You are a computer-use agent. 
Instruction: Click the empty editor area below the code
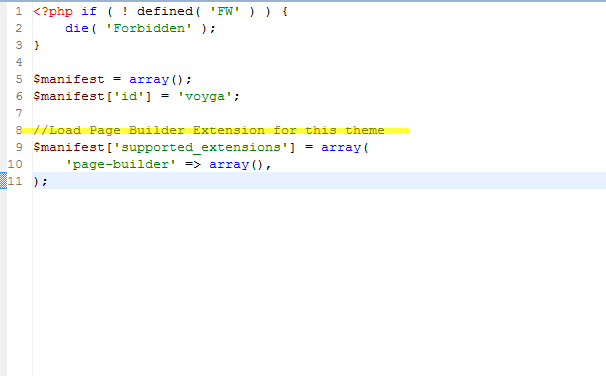click(319, 282)
